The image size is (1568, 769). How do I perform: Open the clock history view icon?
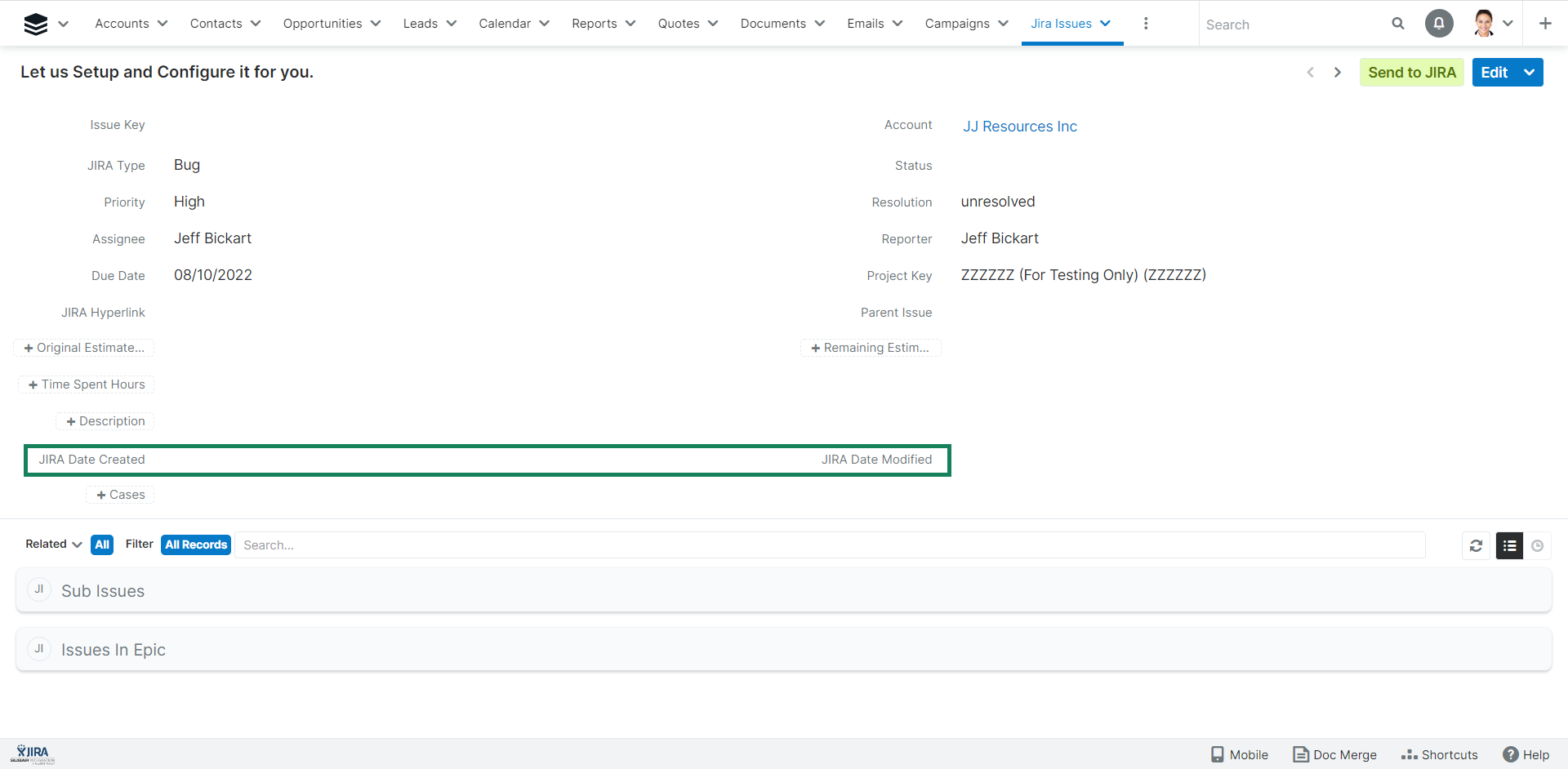tap(1538, 545)
